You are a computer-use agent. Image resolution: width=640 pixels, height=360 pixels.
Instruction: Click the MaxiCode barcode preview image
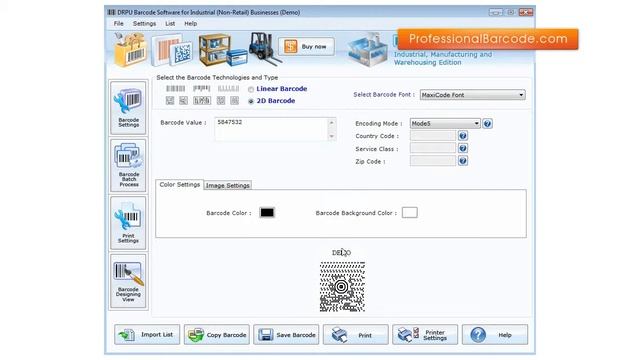tap(342, 287)
